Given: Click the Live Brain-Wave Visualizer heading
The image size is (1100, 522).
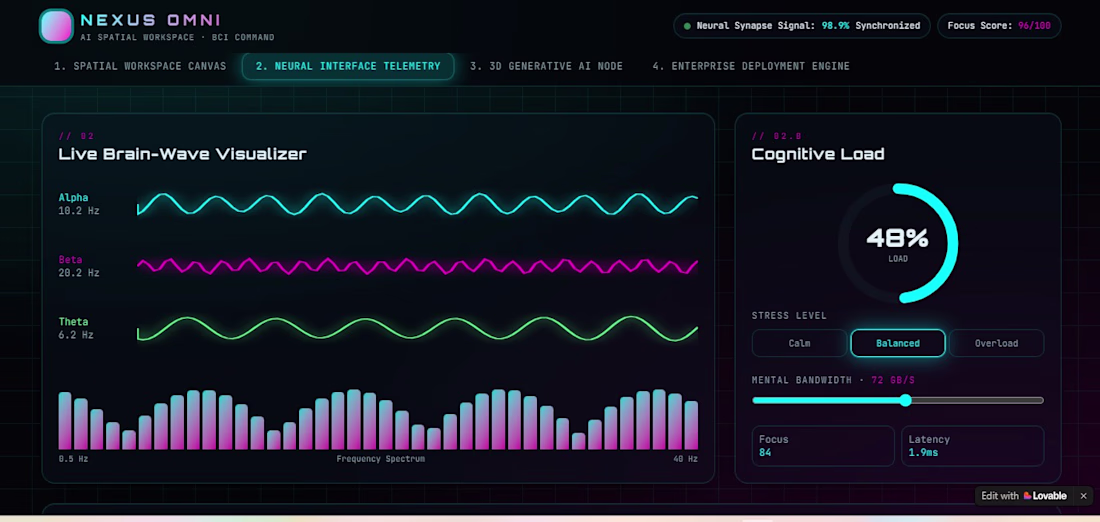Looking at the screenshot, I should pos(182,154).
